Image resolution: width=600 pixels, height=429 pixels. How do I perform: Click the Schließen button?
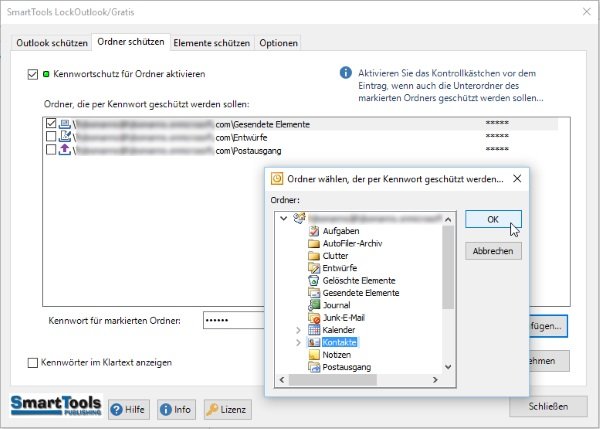point(548,406)
